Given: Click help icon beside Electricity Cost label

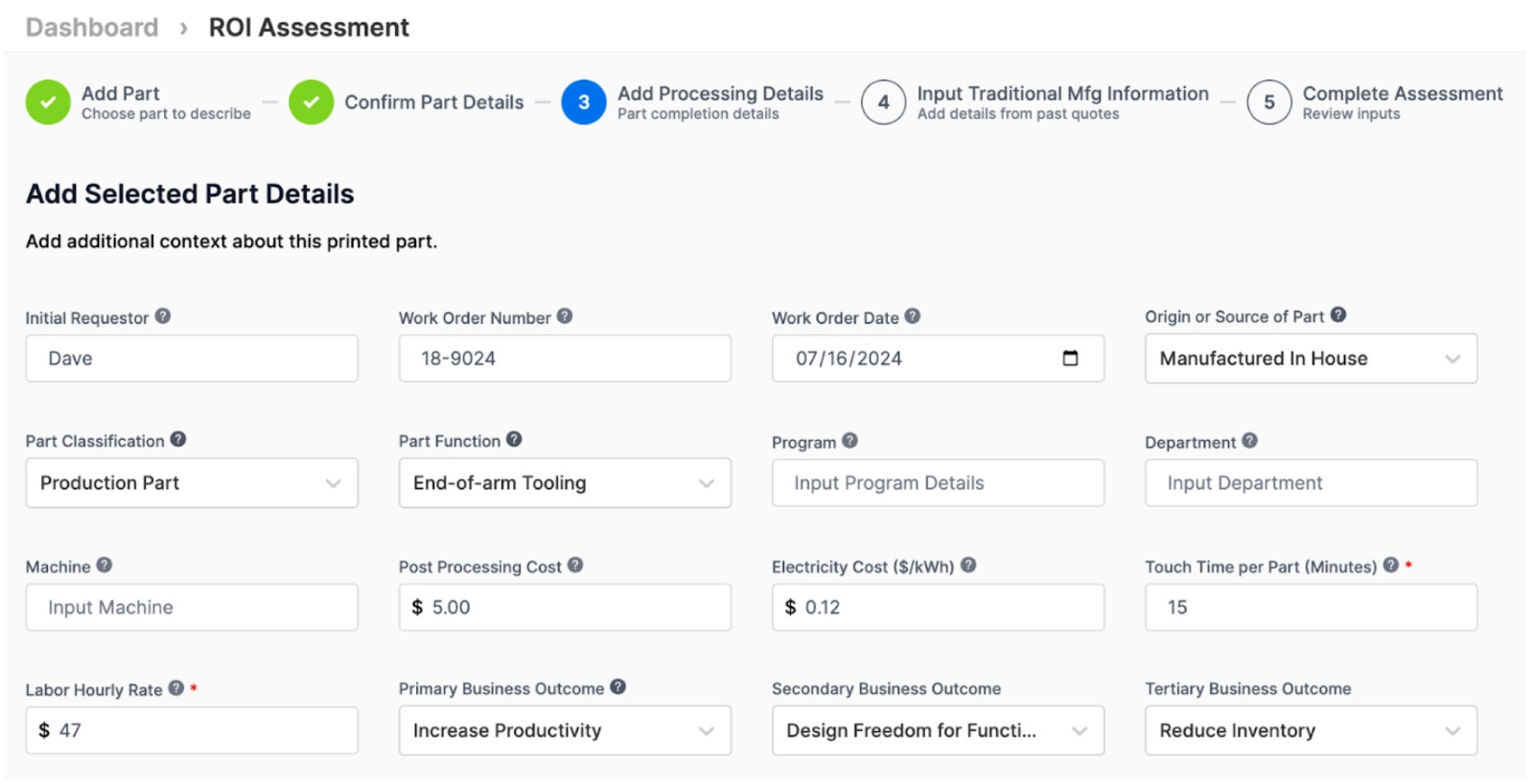Looking at the screenshot, I should click(x=968, y=565).
